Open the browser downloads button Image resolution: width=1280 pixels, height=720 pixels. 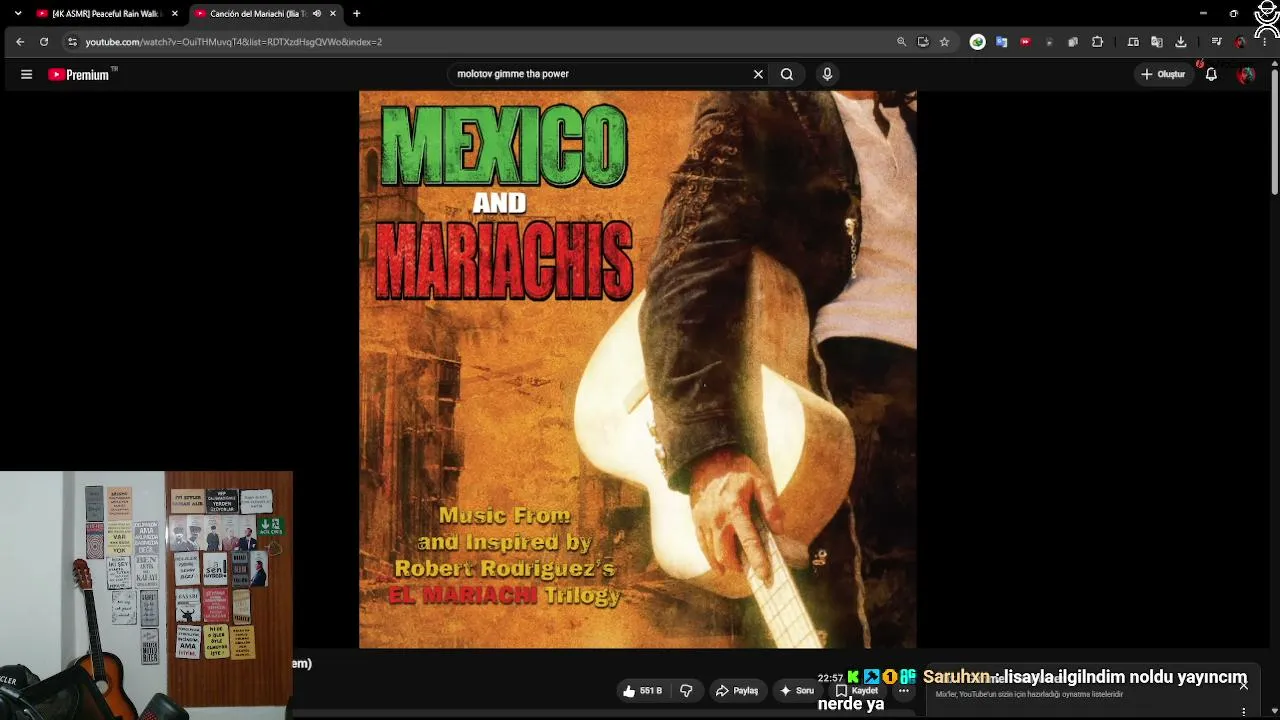[x=1181, y=42]
